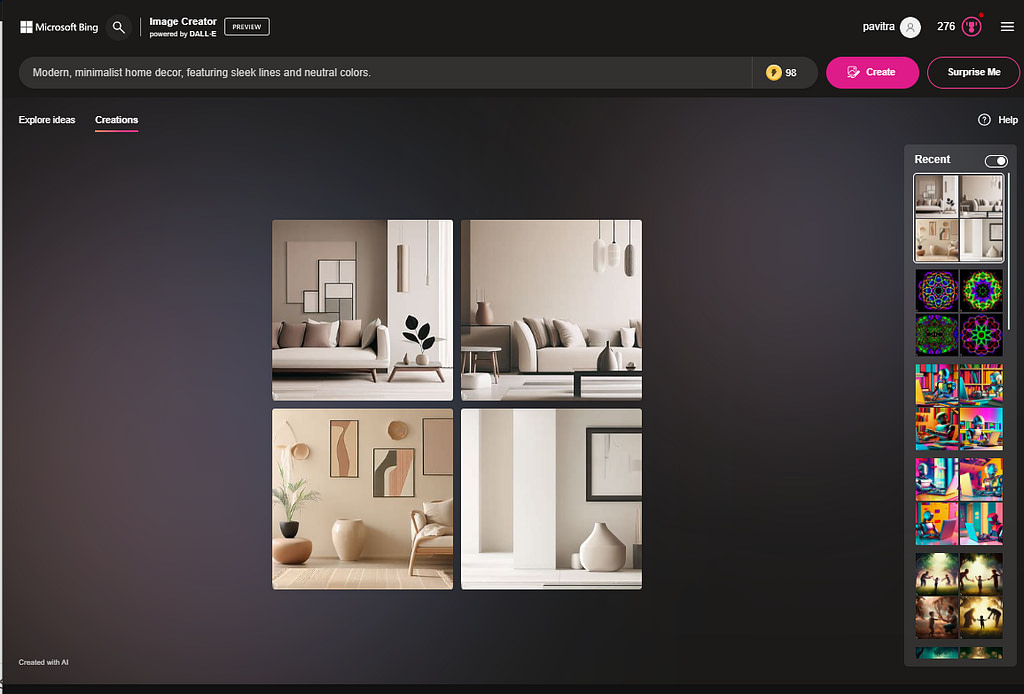The width and height of the screenshot is (1024, 694).
Task: Click the Microsoft Bing logo
Action: pos(59,27)
